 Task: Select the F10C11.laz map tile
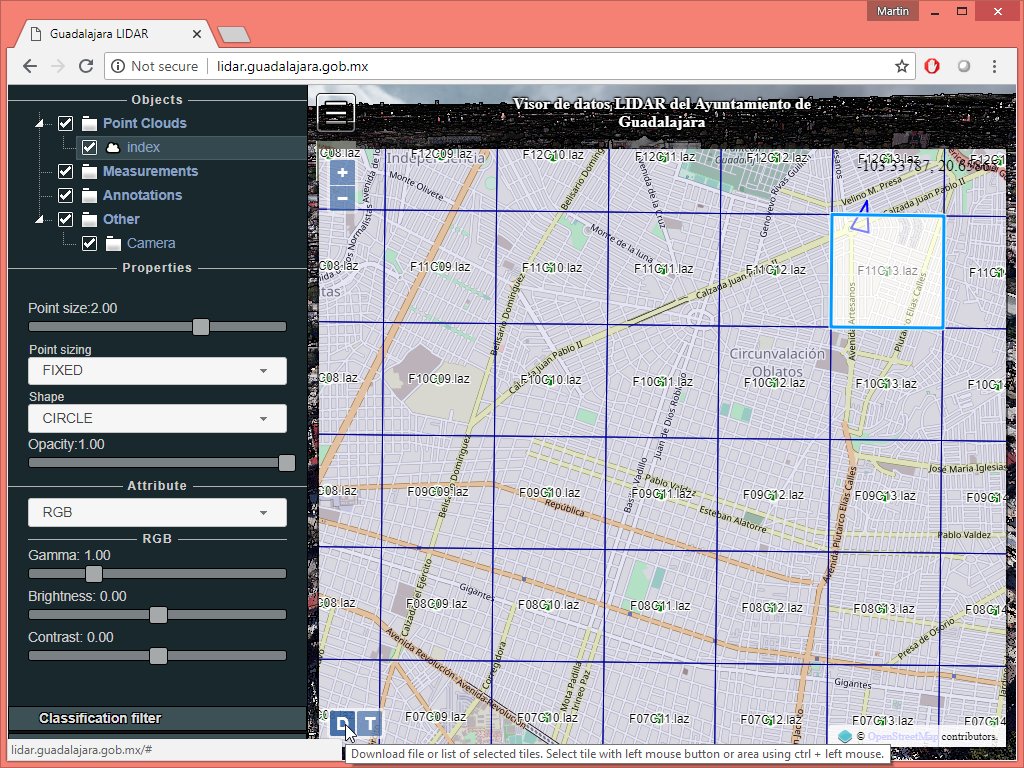[x=662, y=382]
